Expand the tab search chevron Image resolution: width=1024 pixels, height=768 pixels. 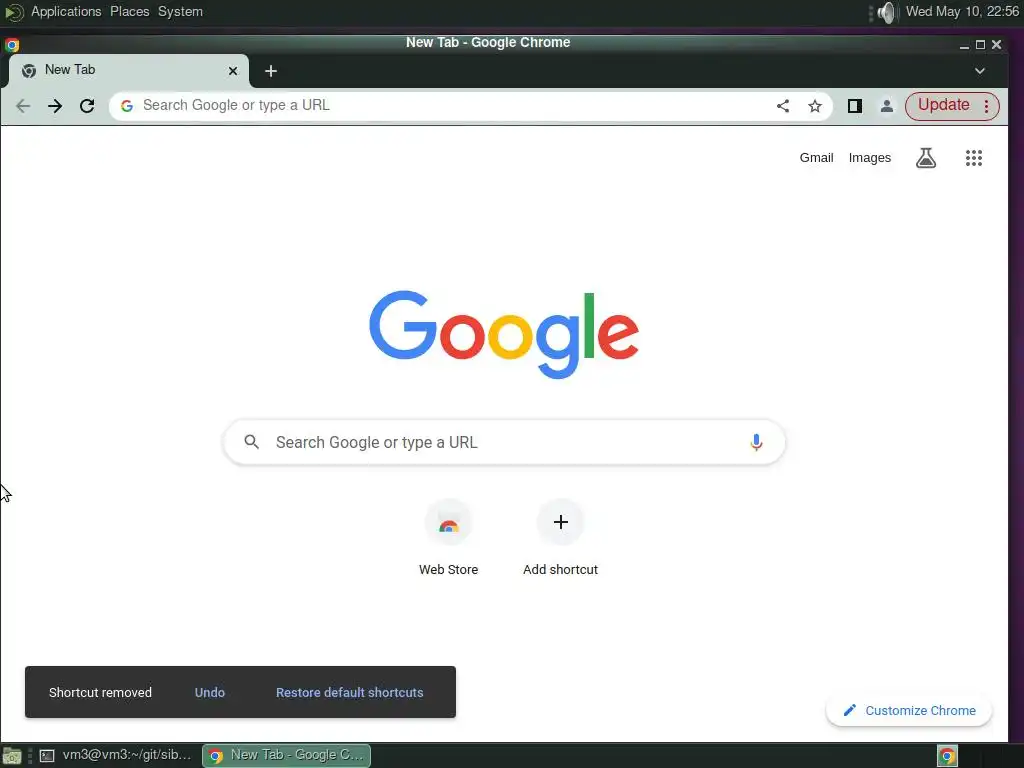pos(979,71)
